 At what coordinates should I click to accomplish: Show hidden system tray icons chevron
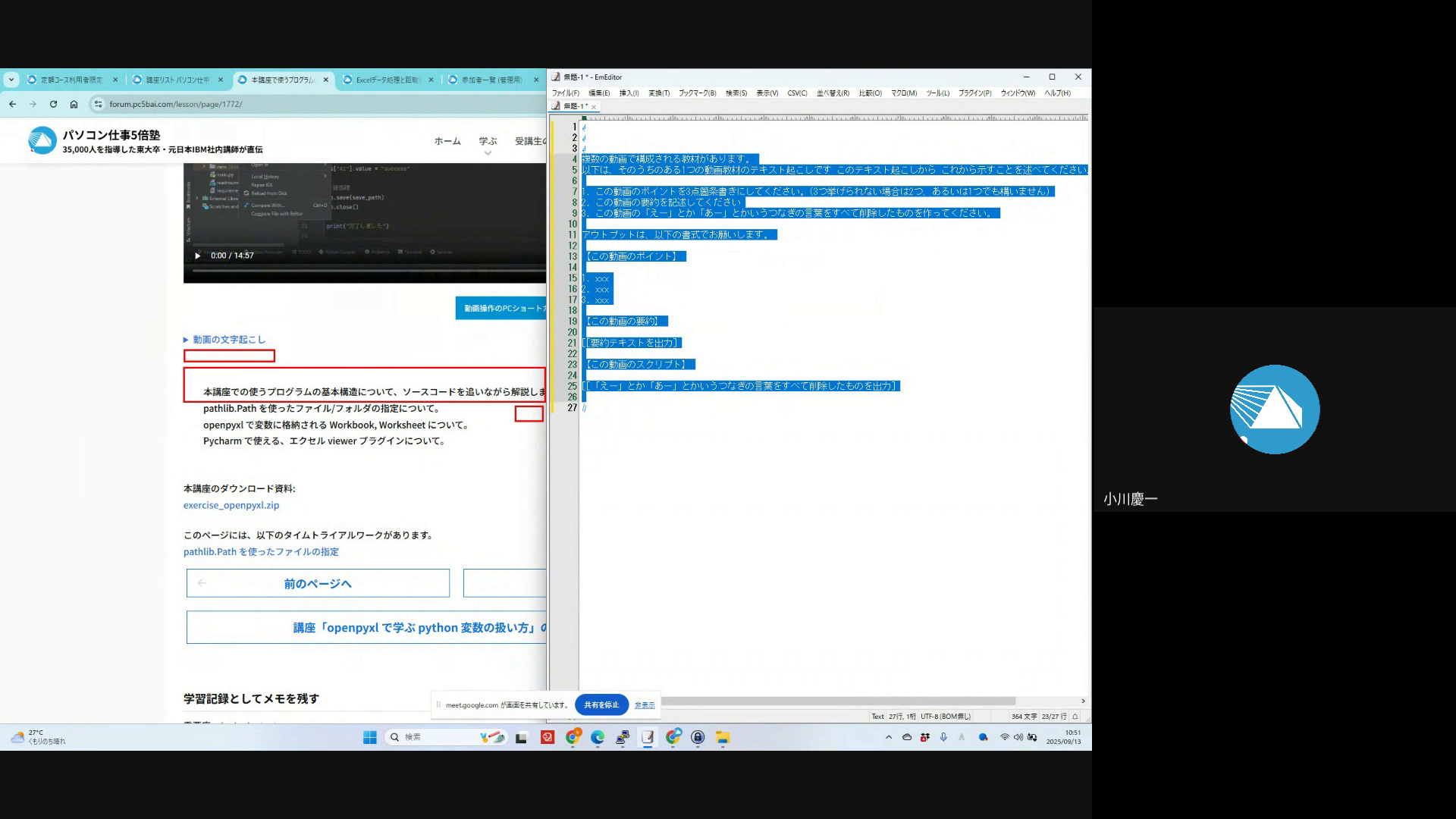click(x=889, y=737)
